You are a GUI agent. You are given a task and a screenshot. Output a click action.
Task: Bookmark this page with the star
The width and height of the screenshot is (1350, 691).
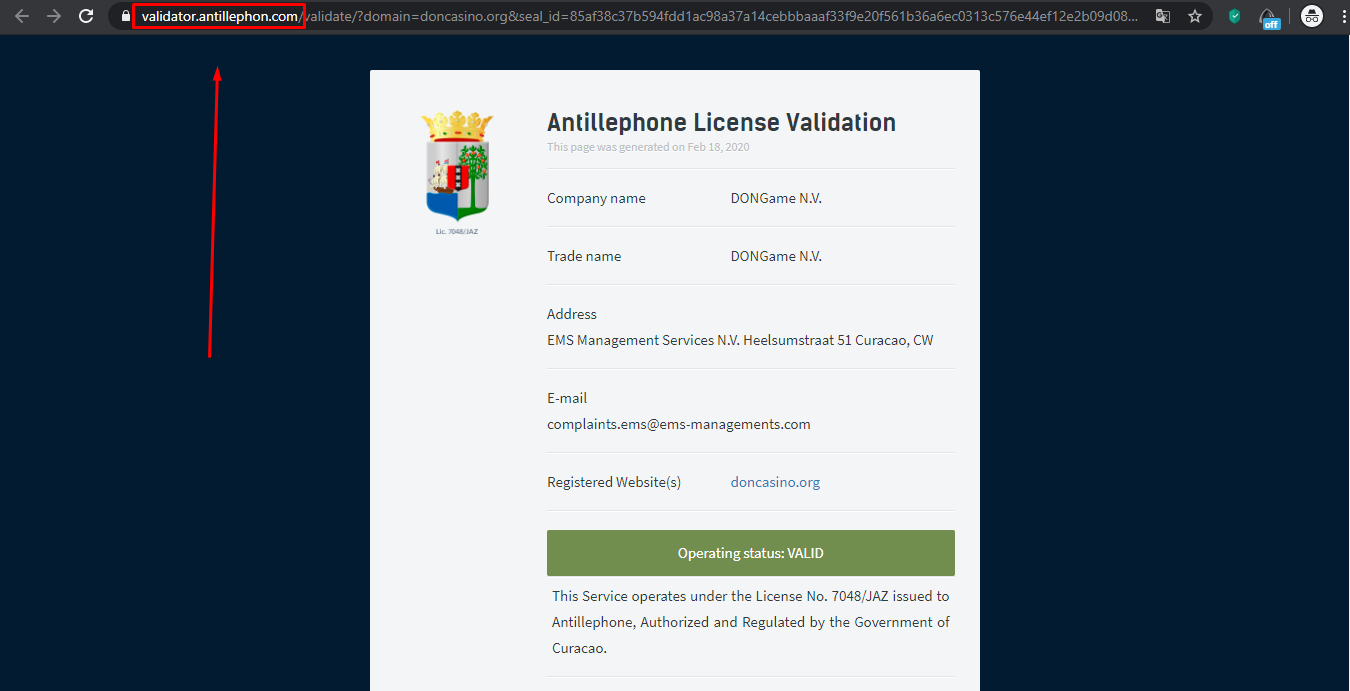pos(1194,16)
